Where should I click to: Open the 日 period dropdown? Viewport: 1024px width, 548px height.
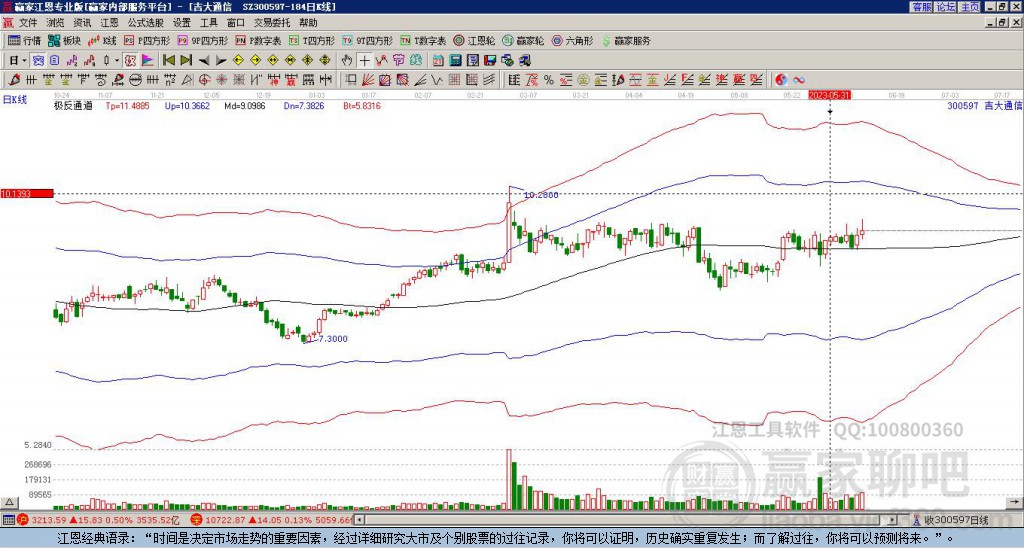pos(18,61)
